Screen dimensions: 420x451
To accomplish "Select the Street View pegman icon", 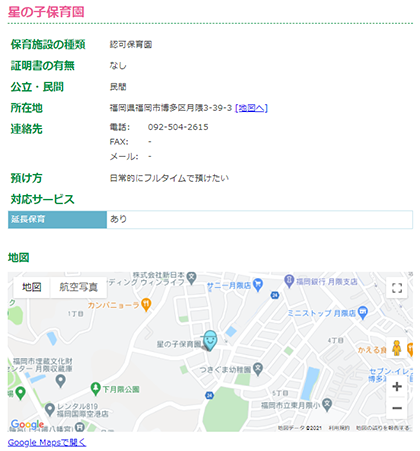I will (397, 348).
